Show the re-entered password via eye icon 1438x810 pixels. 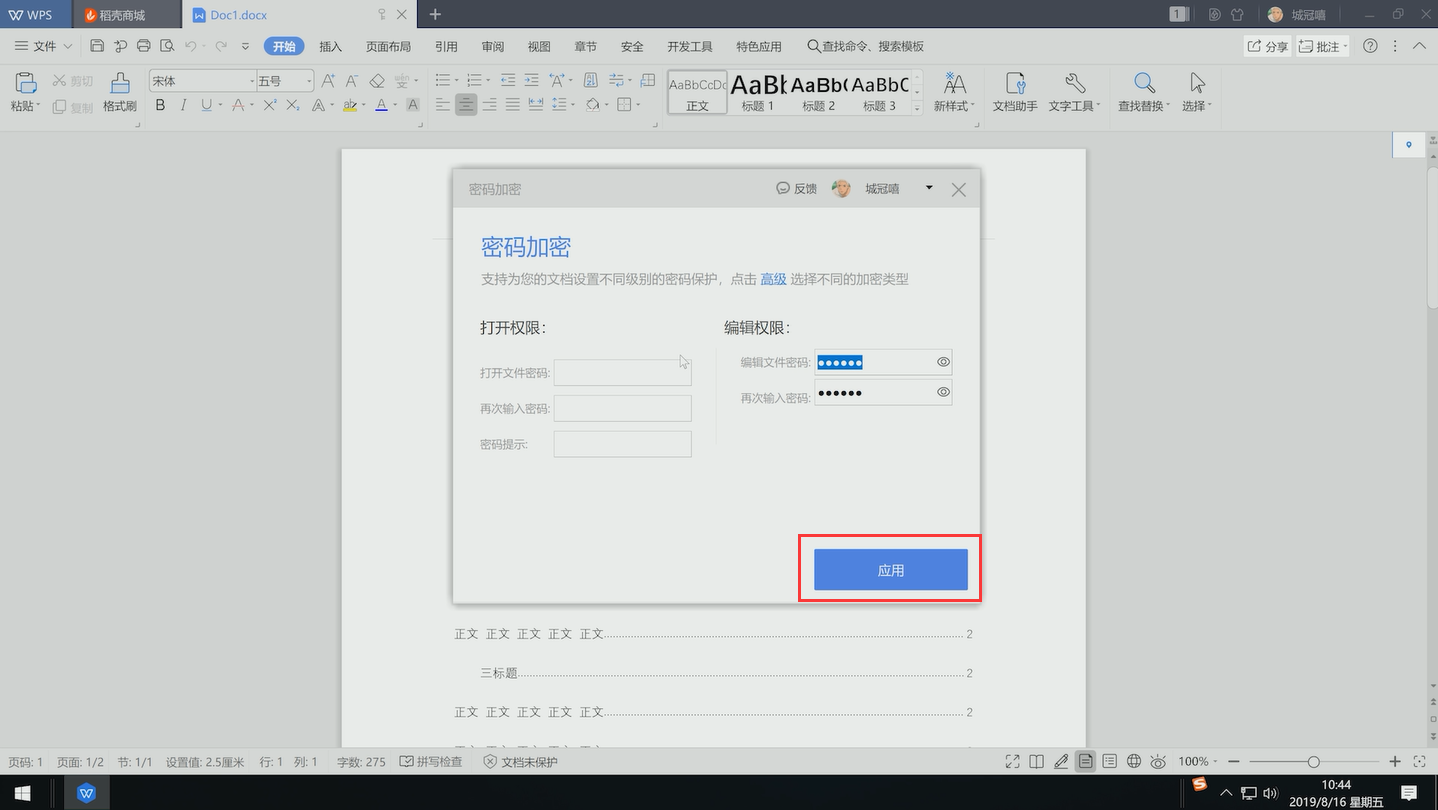click(943, 392)
